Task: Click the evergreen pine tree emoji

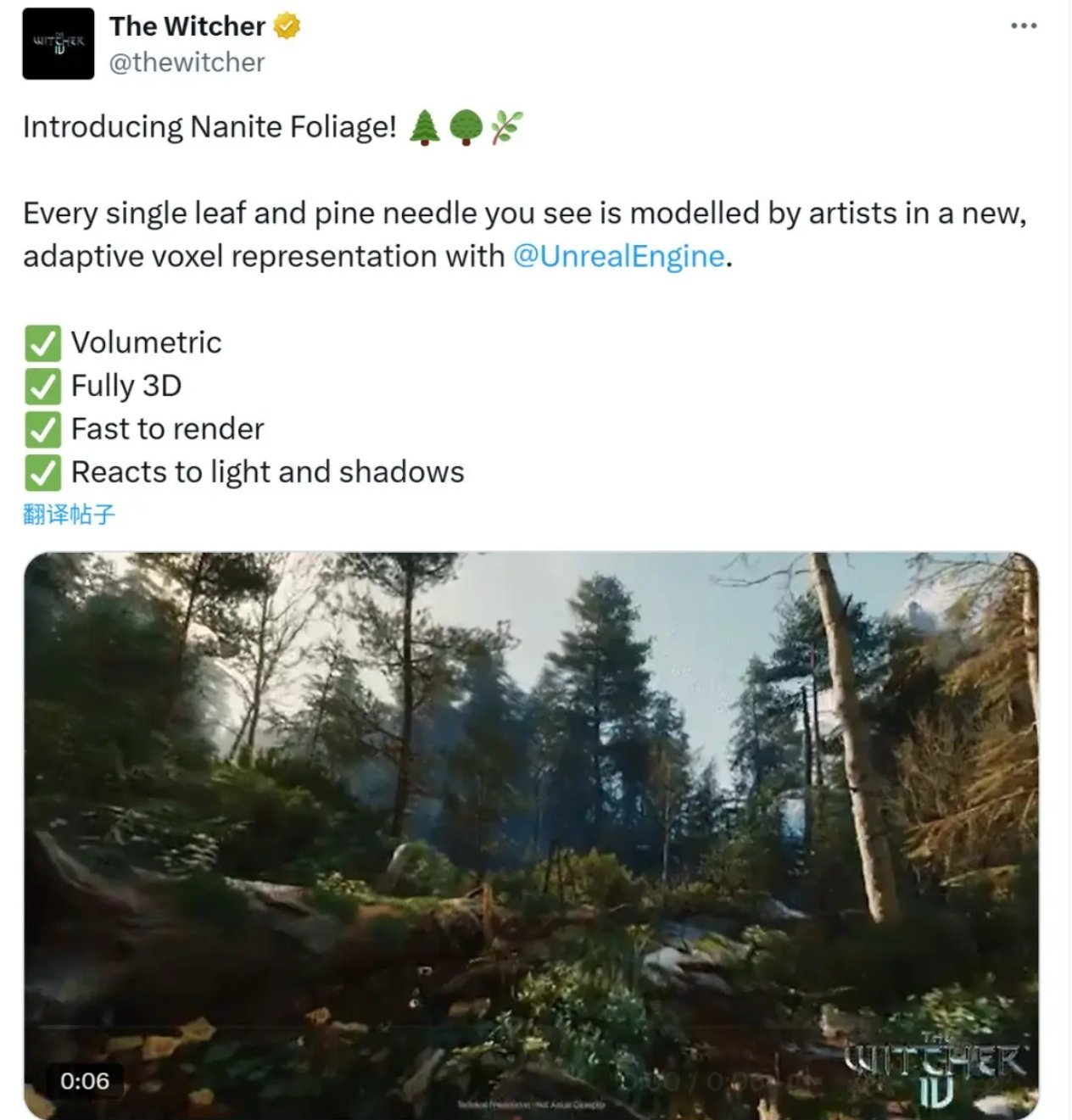Action: [425, 127]
